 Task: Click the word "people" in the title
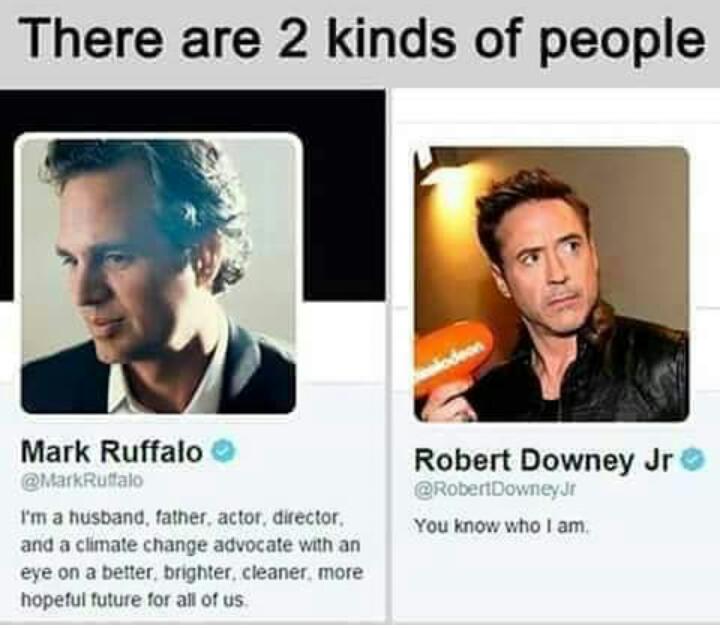(624, 42)
